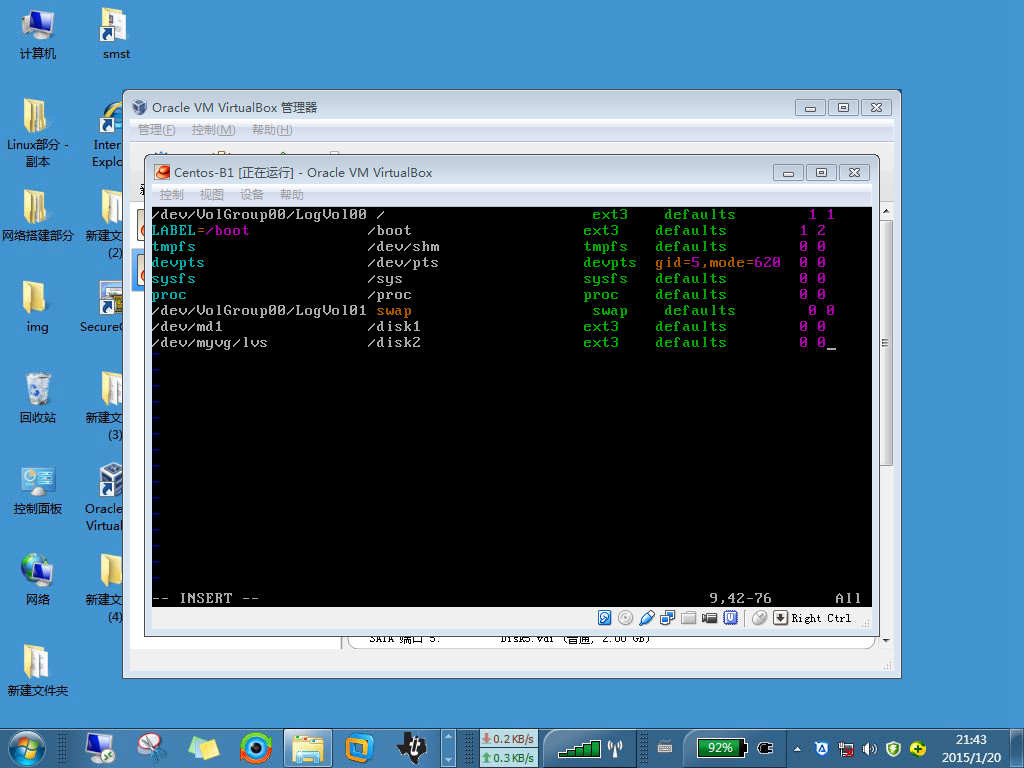The height and width of the screenshot is (768, 1024).
Task: Open the 计算机 desktop icon
Action: pyautogui.click(x=37, y=35)
